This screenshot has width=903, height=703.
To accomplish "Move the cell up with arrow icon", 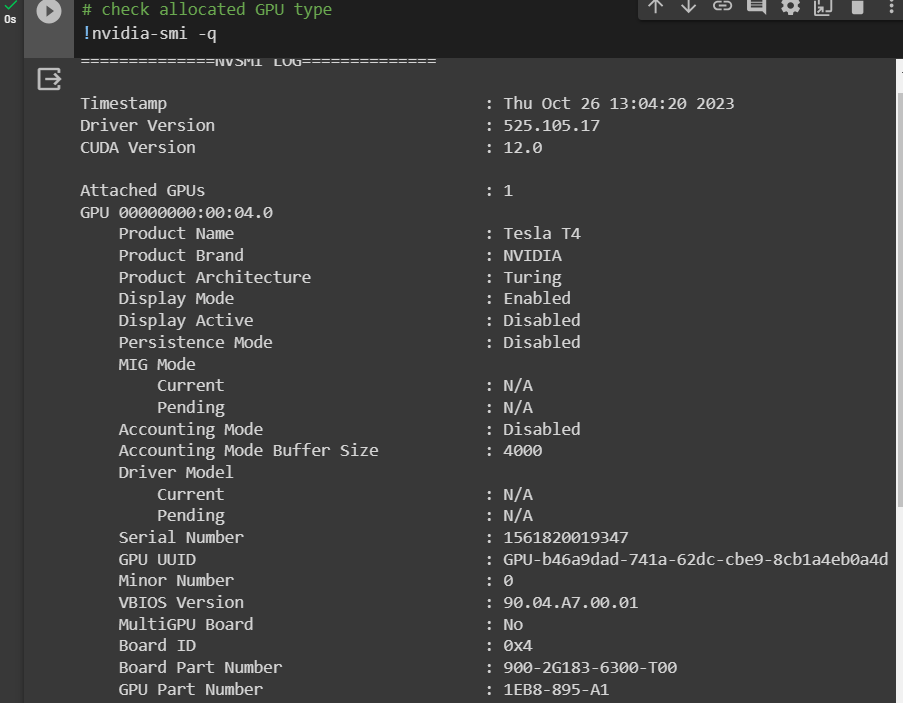I will click(x=656, y=7).
